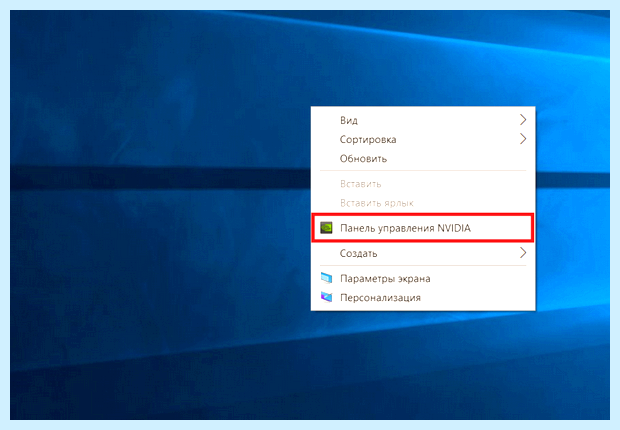Choose Вставить in the context menu

(x=423, y=184)
